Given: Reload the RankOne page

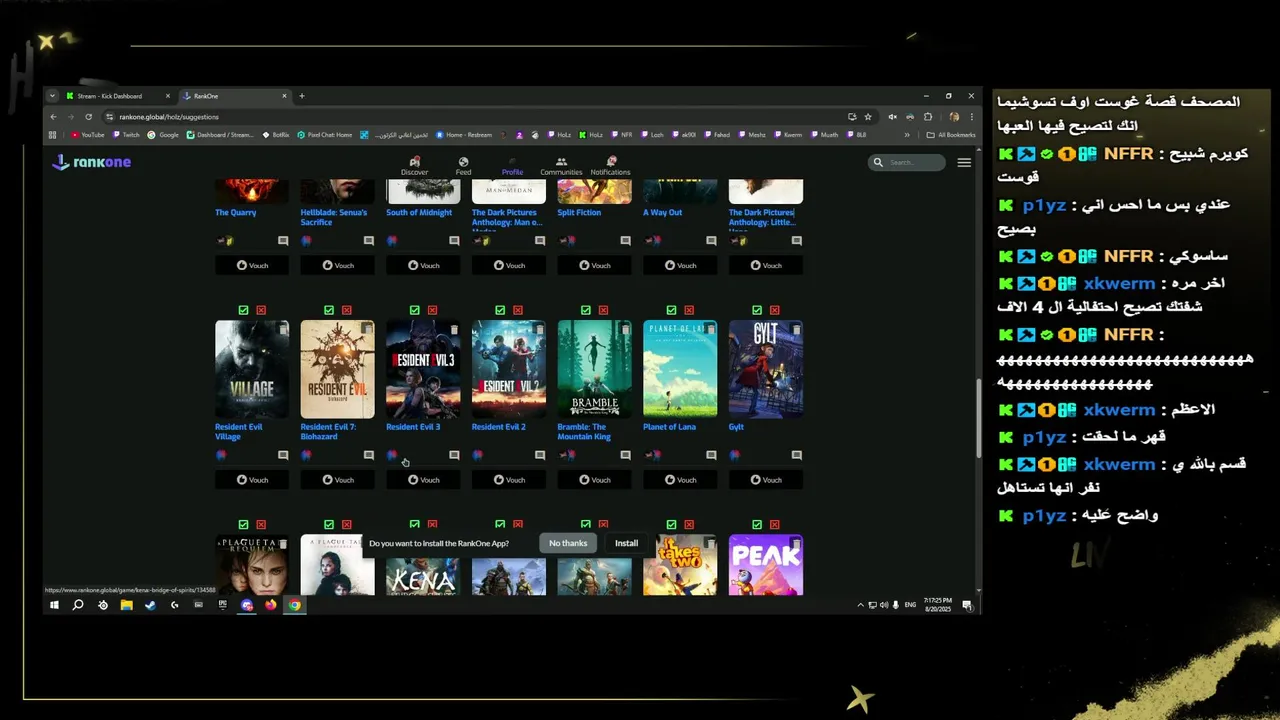Looking at the screenshot, I should pos(88,116).
